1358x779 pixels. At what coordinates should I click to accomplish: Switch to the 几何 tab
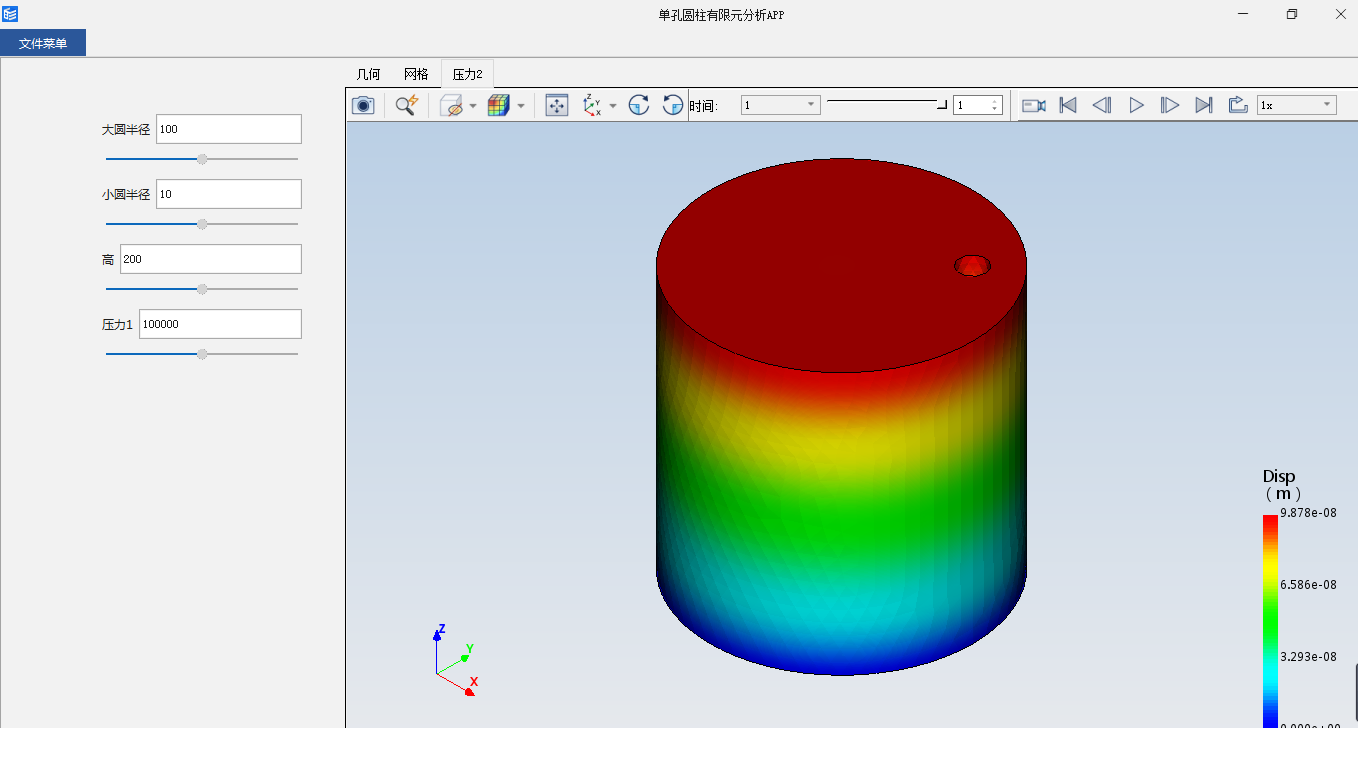click(368, 74)
